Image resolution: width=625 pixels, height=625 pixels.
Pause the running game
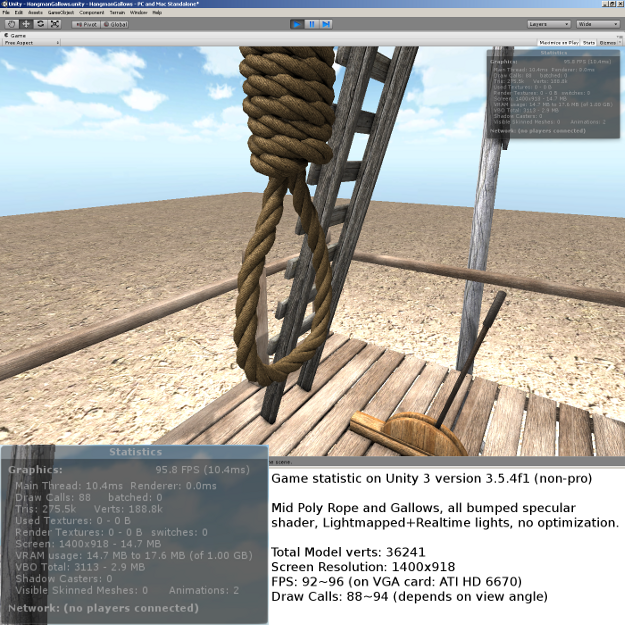(x=312, y=24)
